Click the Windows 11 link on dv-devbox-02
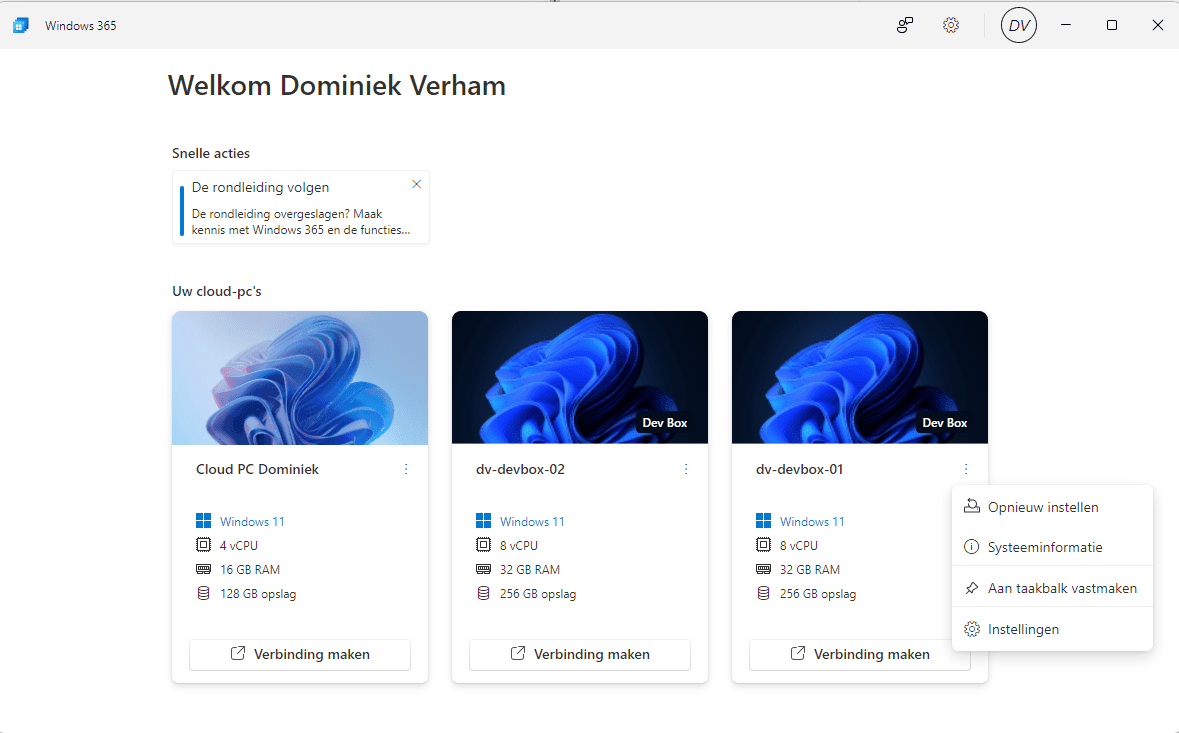 [x=532, y=521]
